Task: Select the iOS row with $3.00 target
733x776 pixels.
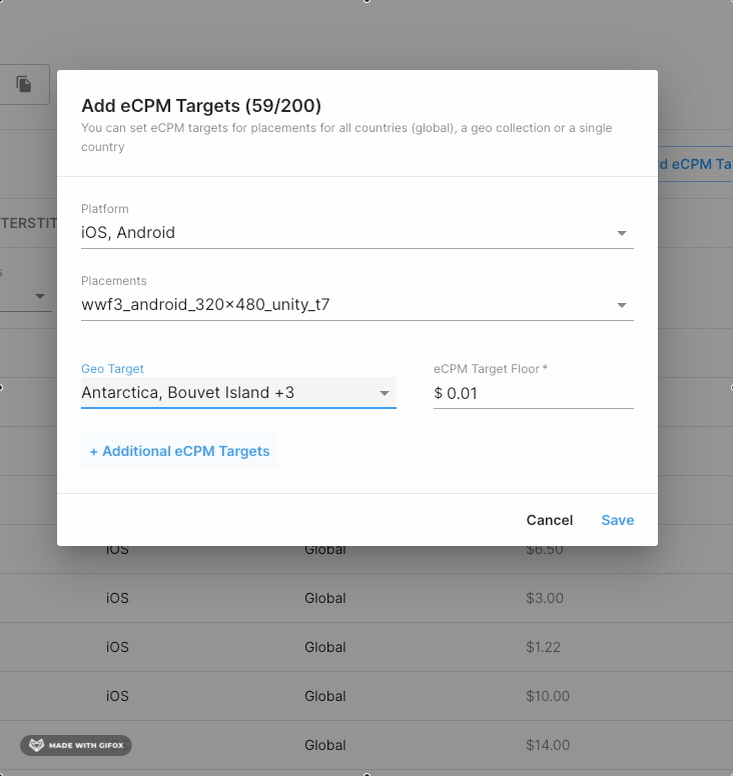Action: [x=366, y=598]
